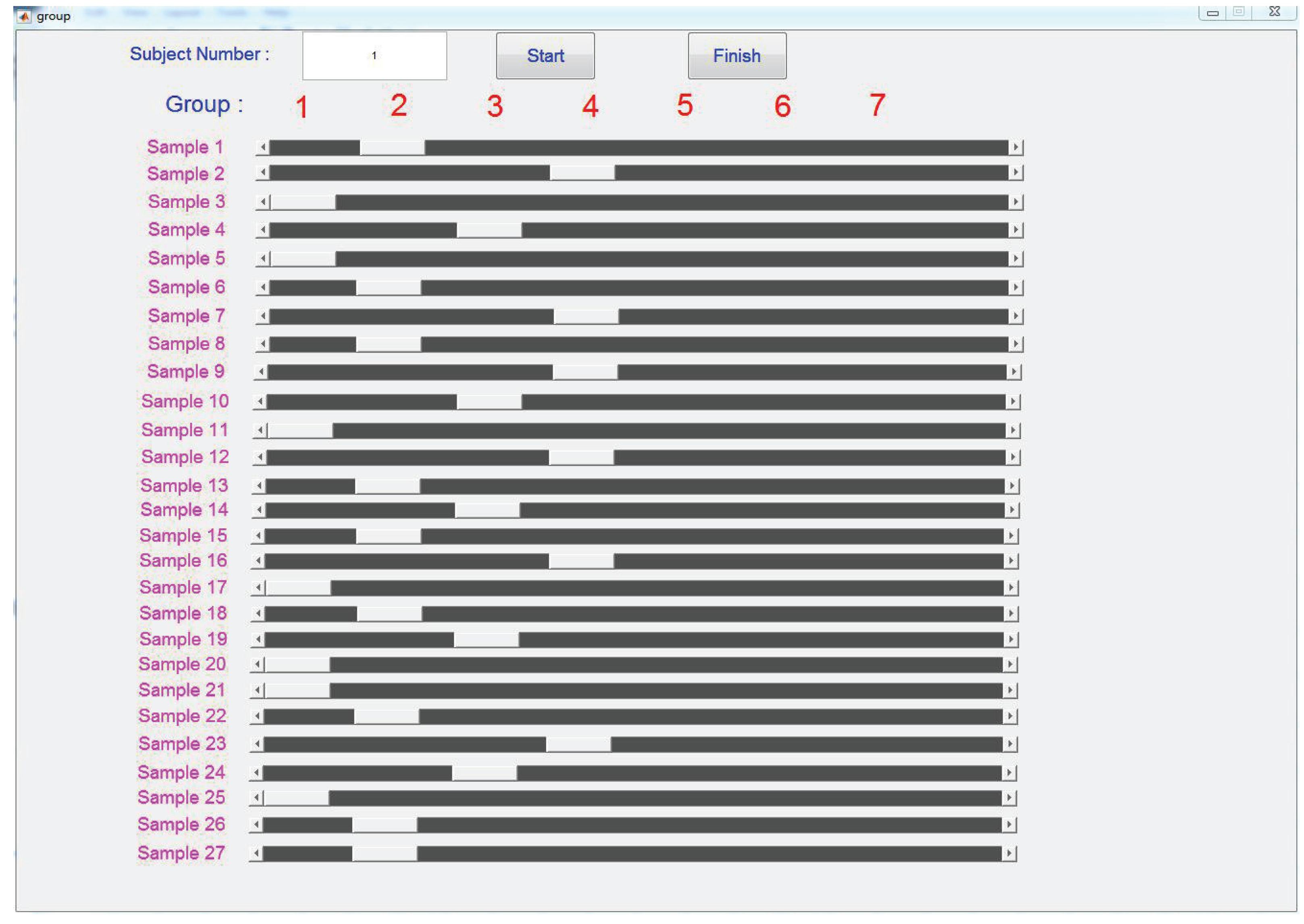Click the Sample 12 slider thumb
This screenshot has height=924, width=1304.
coord(581,457)
